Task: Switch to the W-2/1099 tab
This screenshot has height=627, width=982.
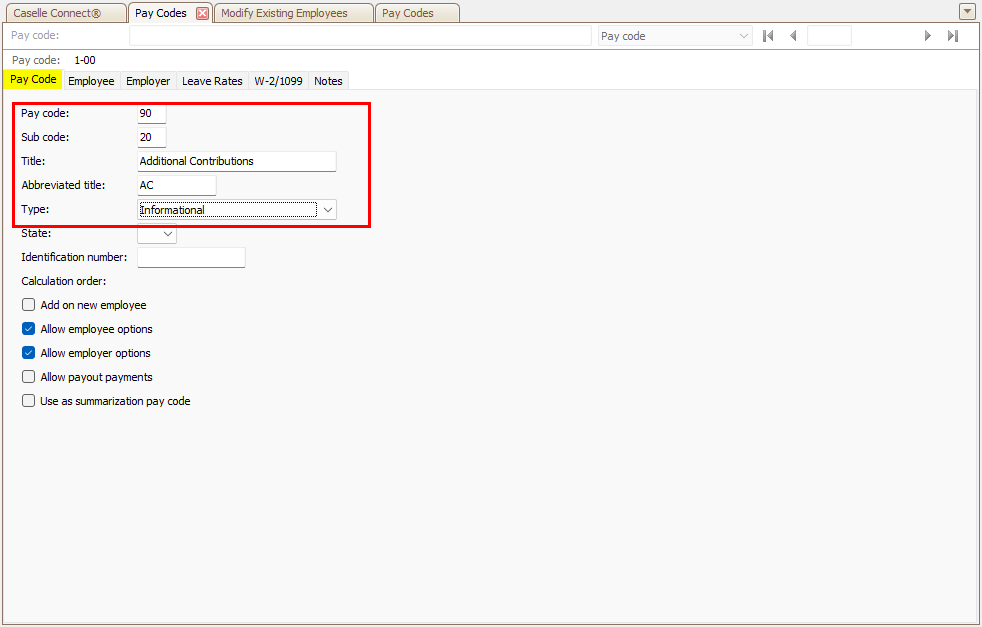Action: coord(279,81)
